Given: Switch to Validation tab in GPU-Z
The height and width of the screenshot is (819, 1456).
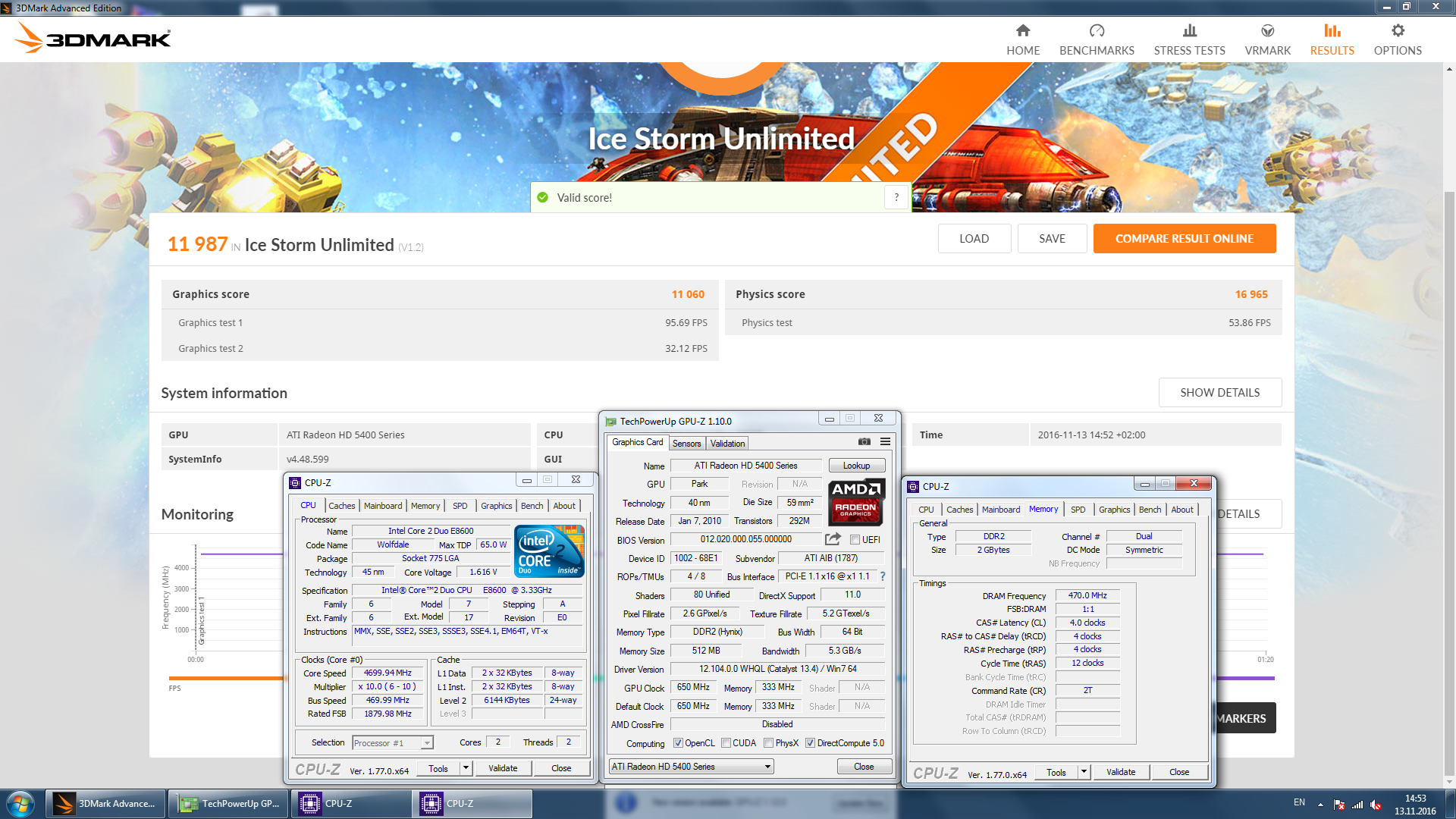Looking at the screenshot, I should tap(727, 444).
